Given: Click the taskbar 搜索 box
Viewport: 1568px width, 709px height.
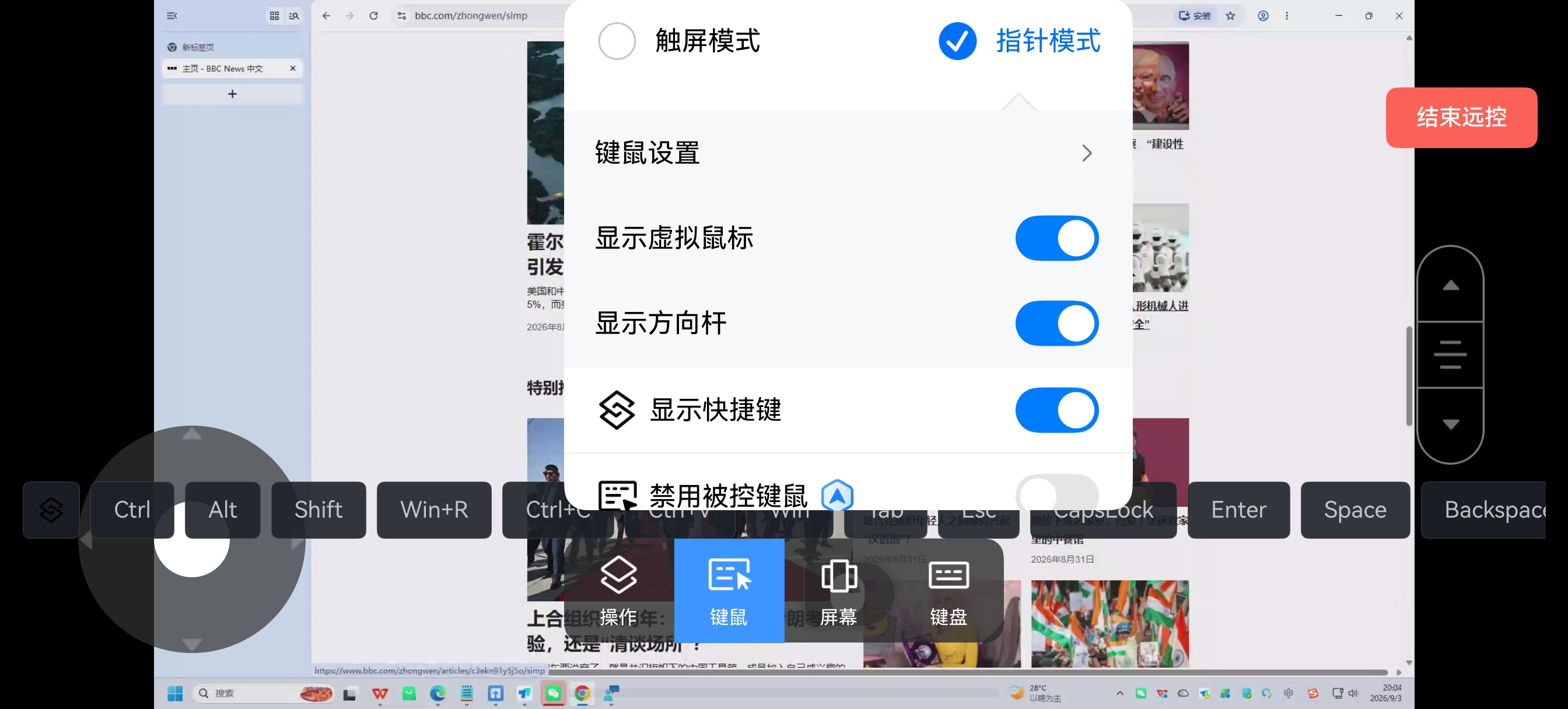Looking at the screenshot, I should [263, 693].
